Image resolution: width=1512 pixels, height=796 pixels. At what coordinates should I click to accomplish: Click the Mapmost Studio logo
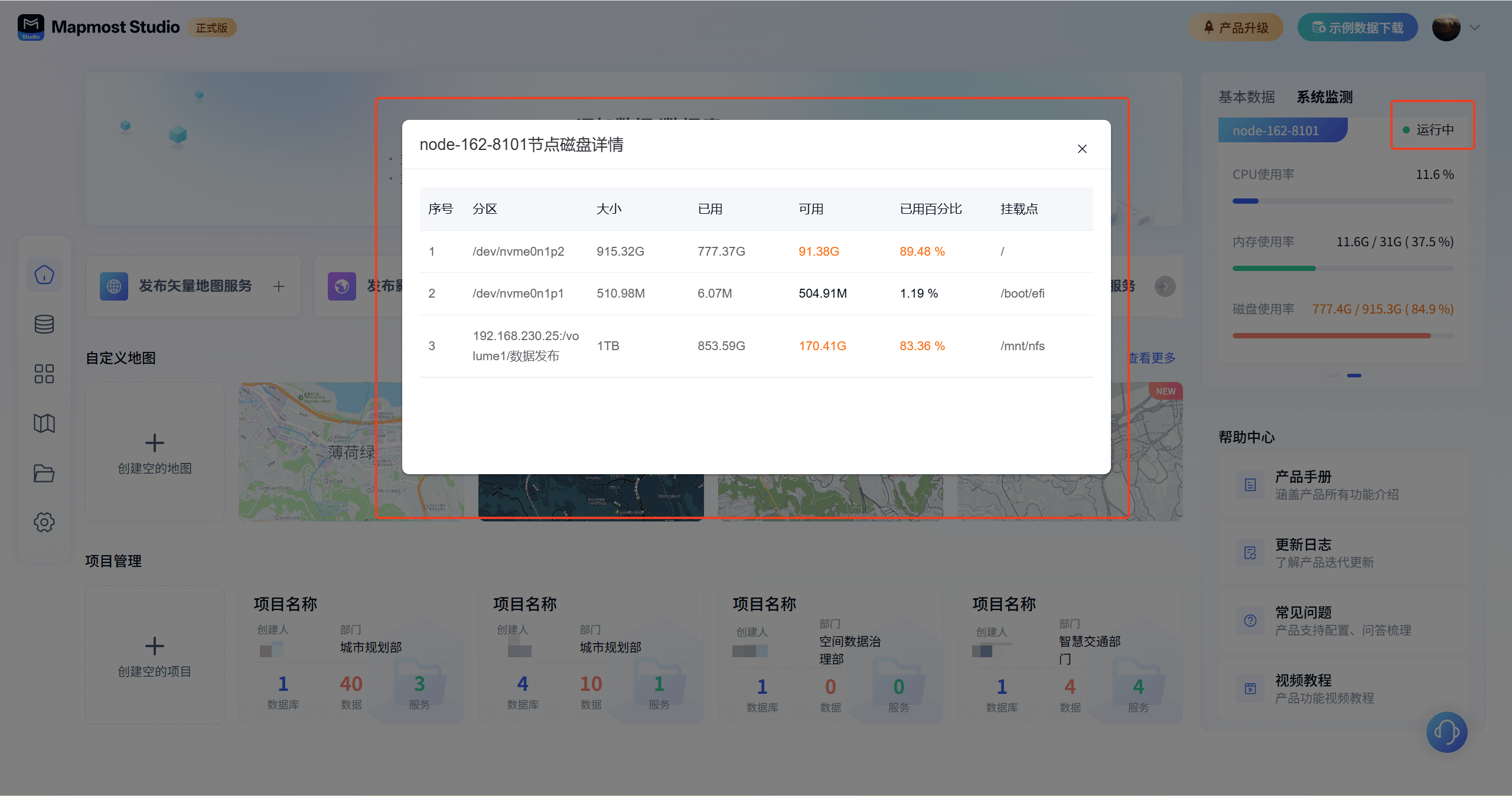tap(31, 27)
